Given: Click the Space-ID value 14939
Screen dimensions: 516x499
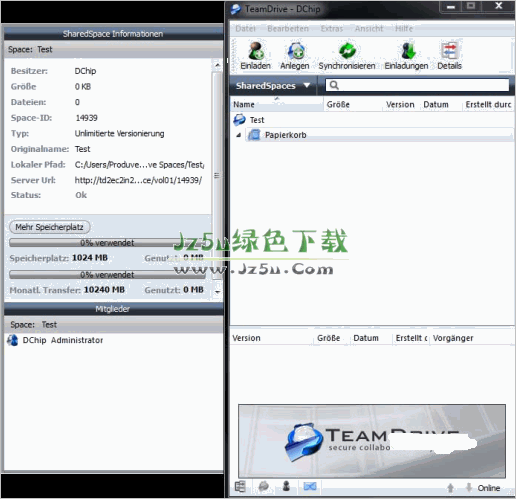Looking at the screenshot, I should (86, 118).
